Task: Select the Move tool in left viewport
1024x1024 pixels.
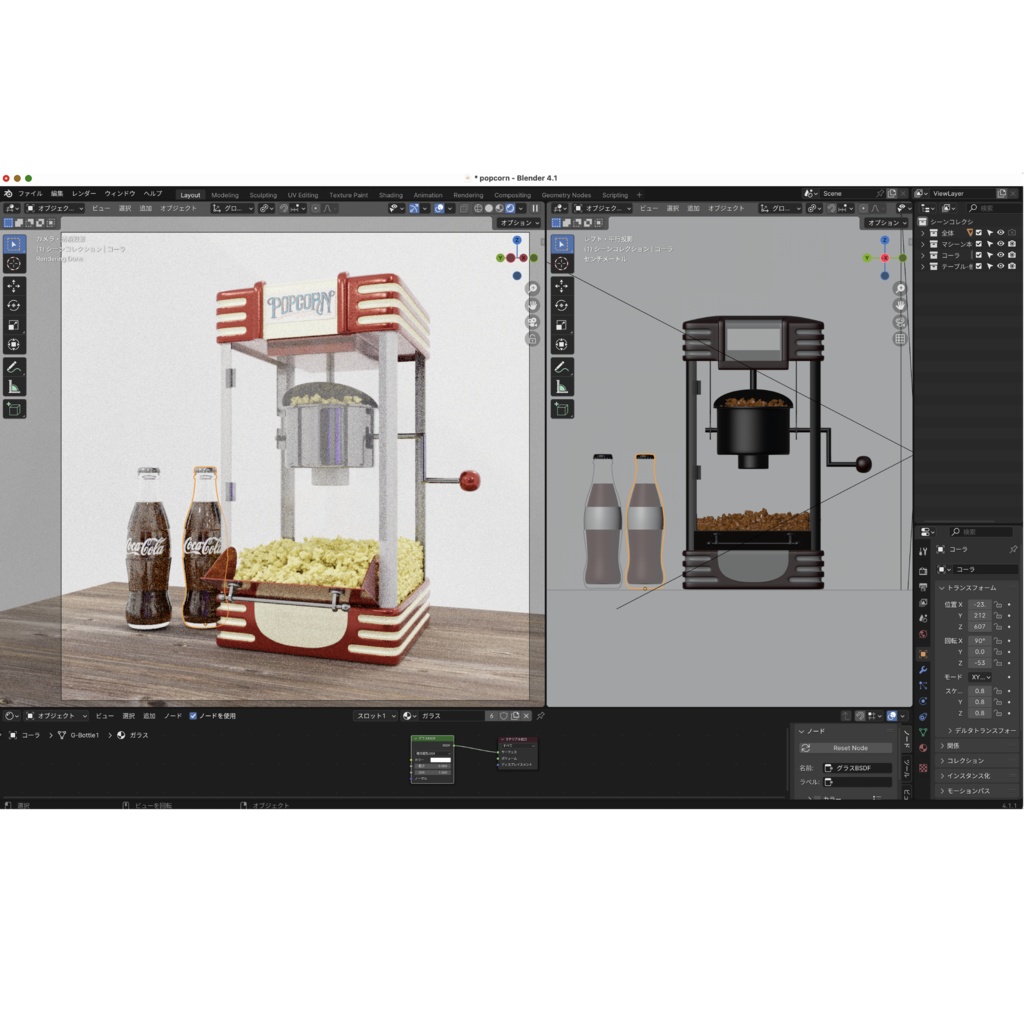Action: pyautogui.click(x=14, y=286)
